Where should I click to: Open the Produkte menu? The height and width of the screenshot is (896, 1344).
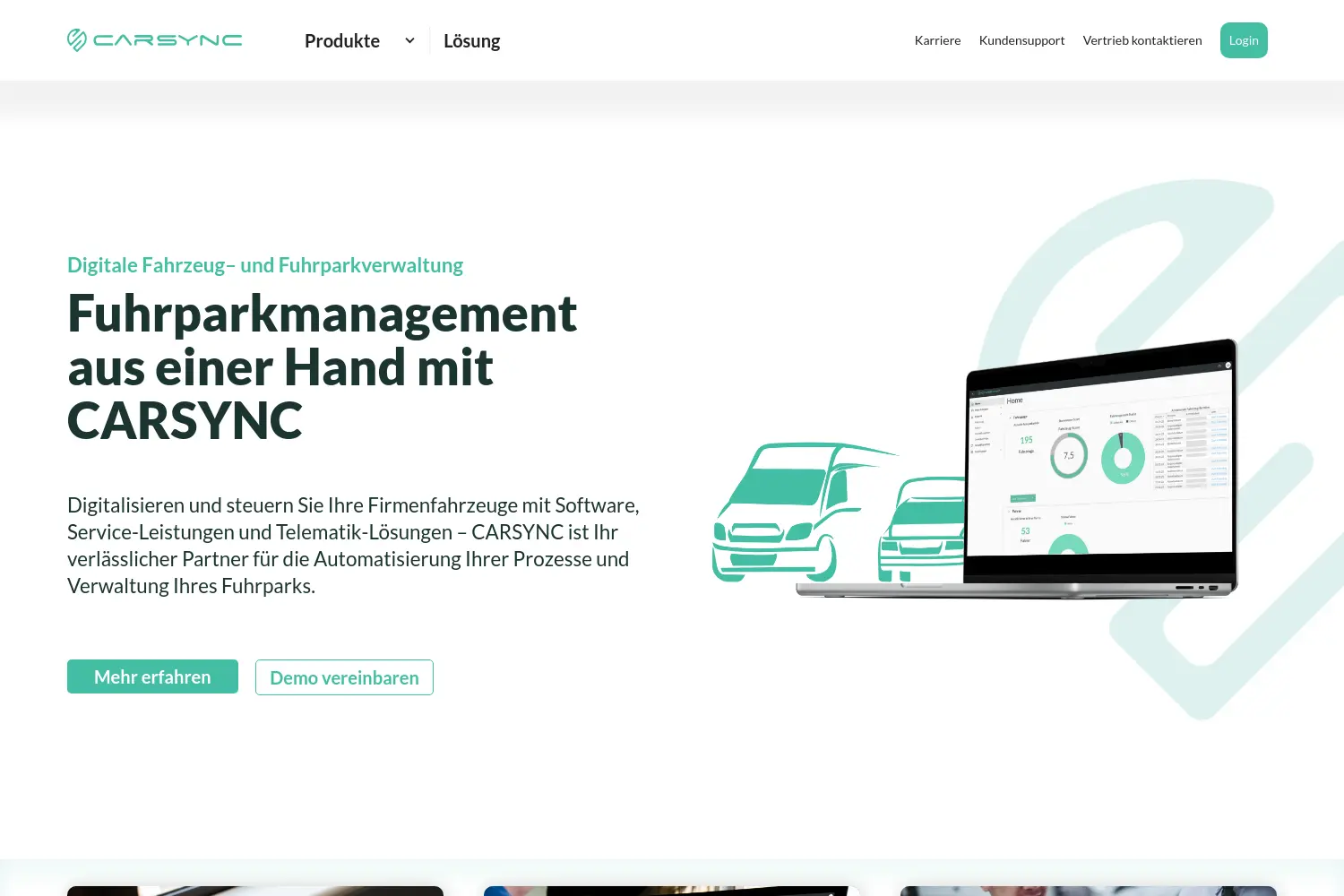click(342, 40)
